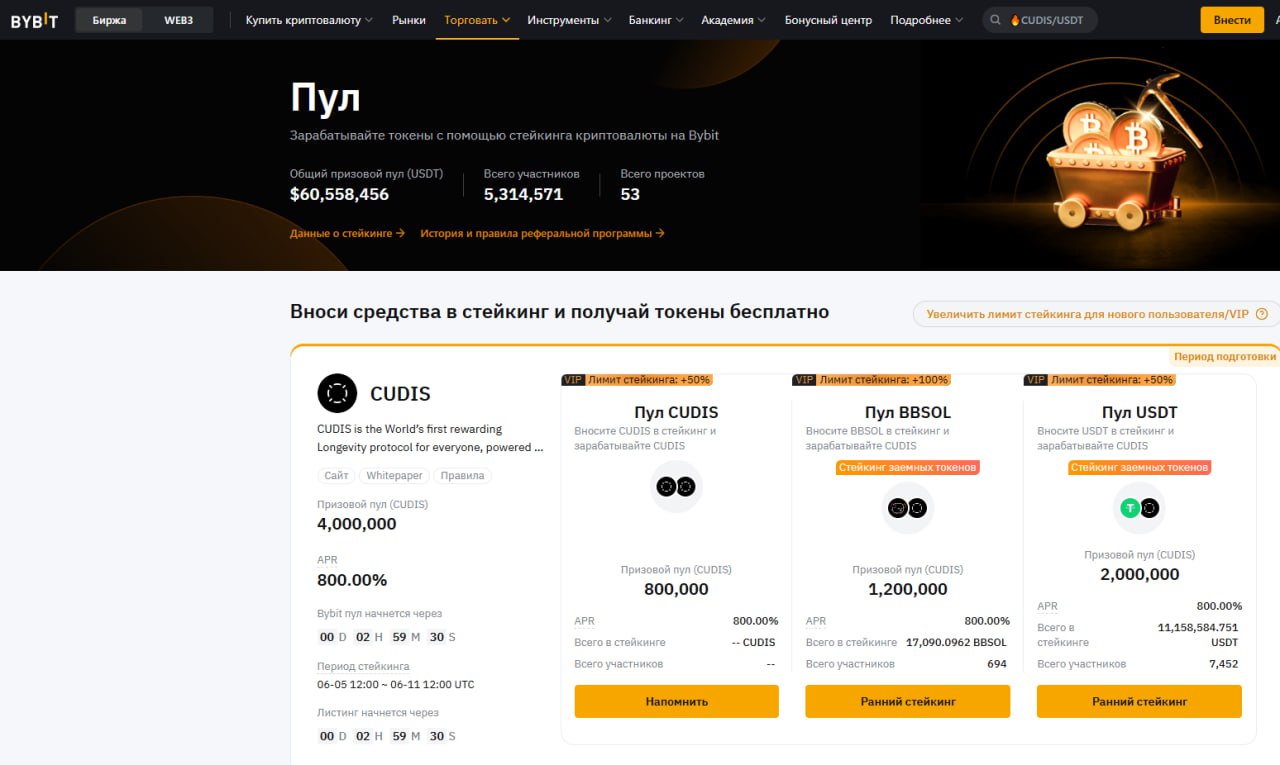
Task: Open История и правила реферальной программы link
Action: click(x=542, y=233)
